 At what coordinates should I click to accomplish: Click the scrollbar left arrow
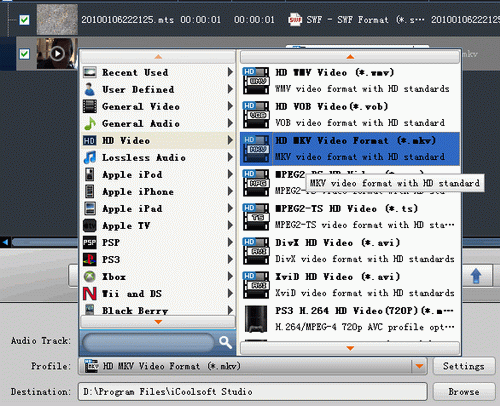coord(5,242)
